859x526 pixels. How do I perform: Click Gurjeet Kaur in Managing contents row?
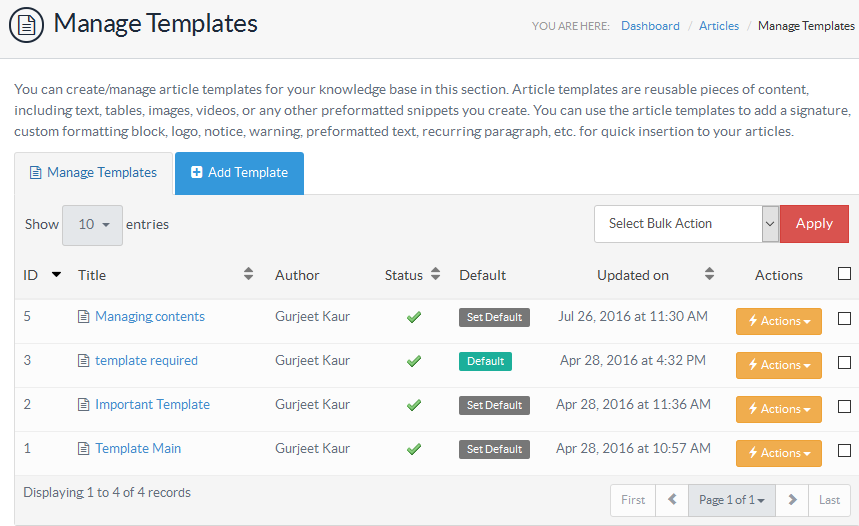312,316
